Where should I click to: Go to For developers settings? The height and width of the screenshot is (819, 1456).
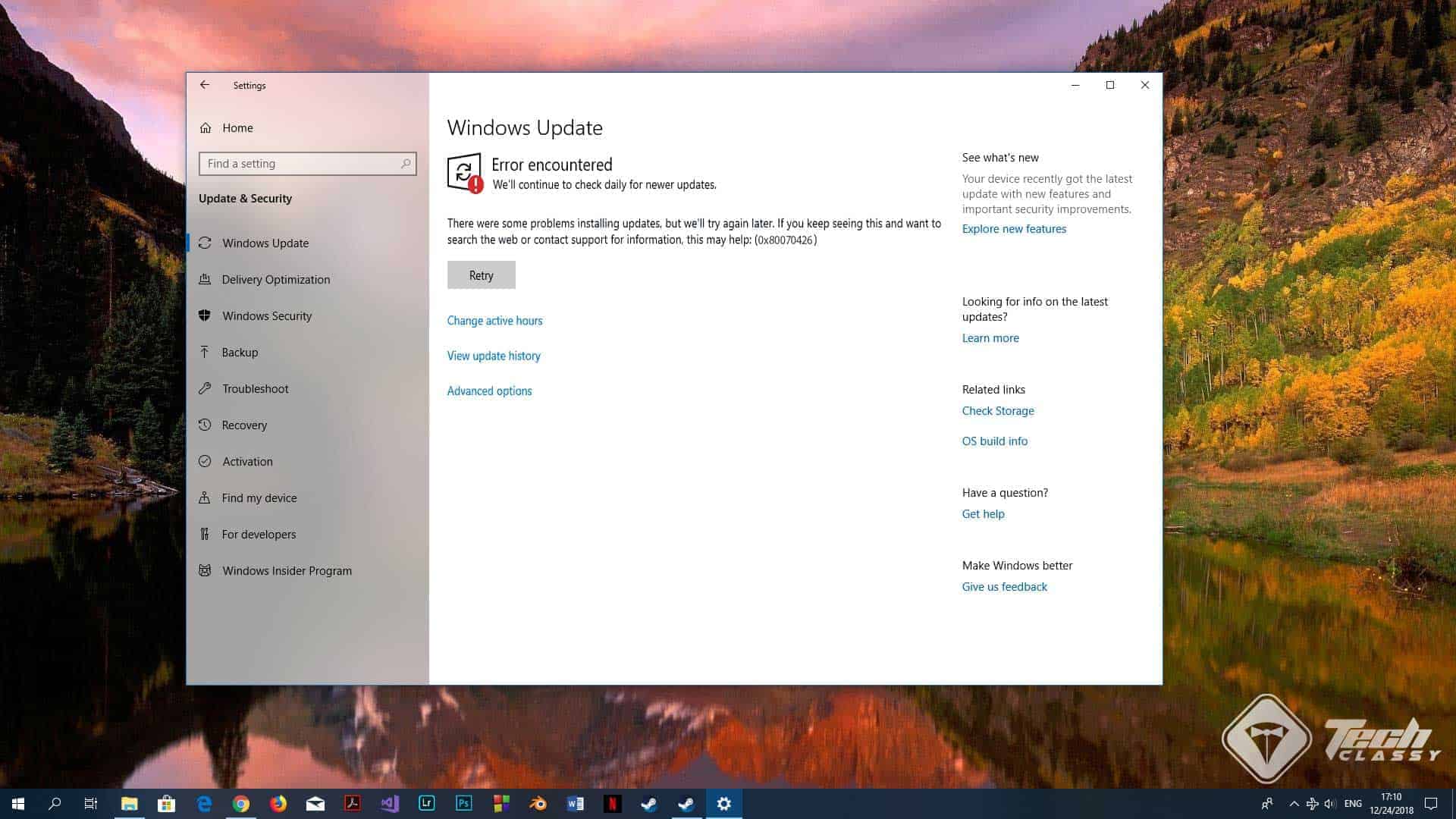tap(259, 534)
